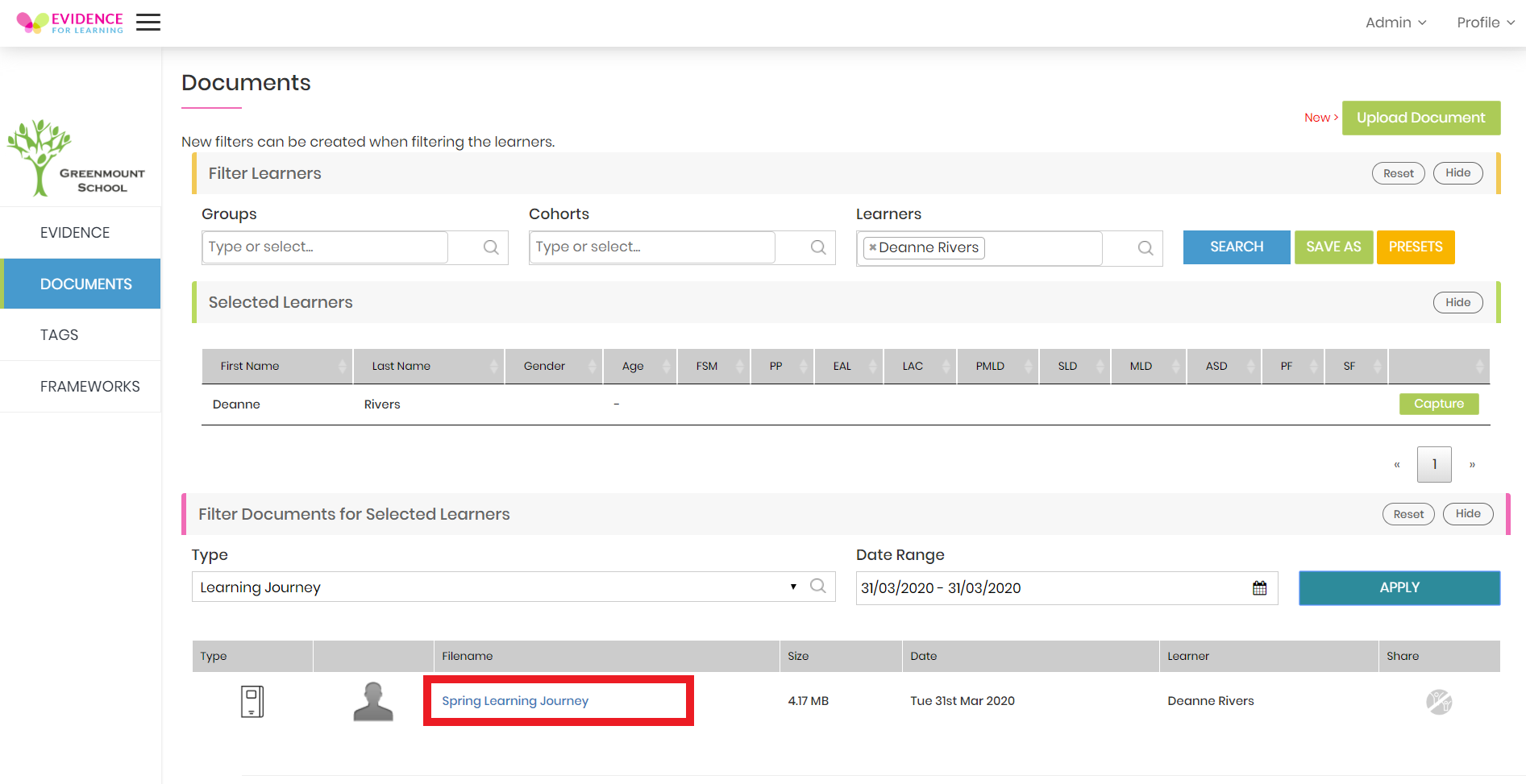Click the Upload Document button
The image size is (1526, 784).
coord(1421,118)
